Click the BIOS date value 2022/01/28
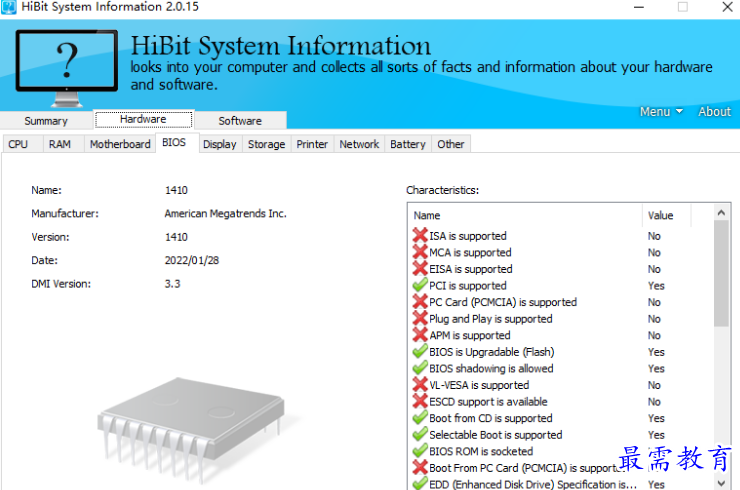This screenshot has height=490, width=740. (x=192, y=260)
